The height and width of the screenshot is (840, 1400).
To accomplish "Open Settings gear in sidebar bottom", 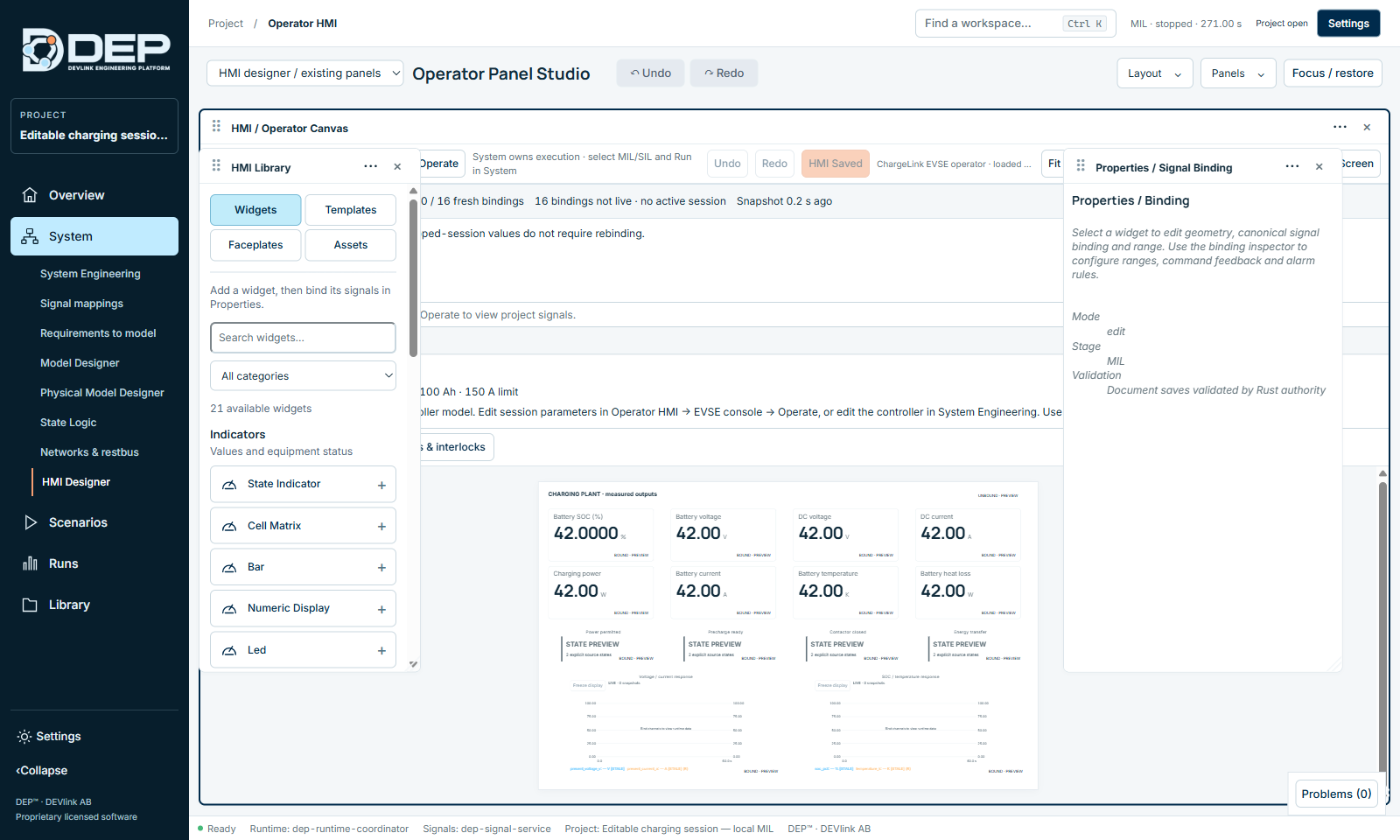I will pos(49,737).
